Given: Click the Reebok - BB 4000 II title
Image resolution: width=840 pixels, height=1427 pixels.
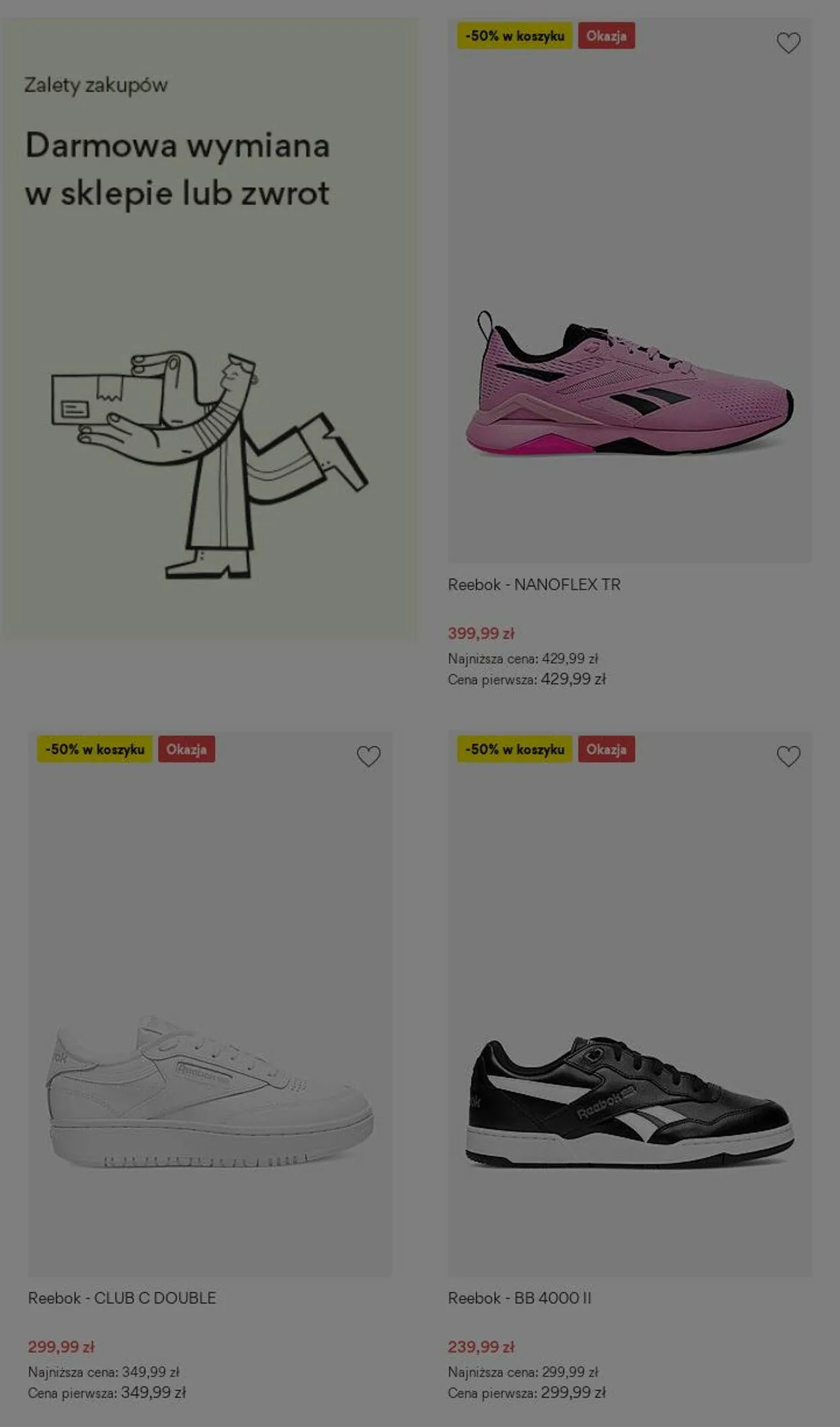Looking at the screenshot, I should point(519,1298).
